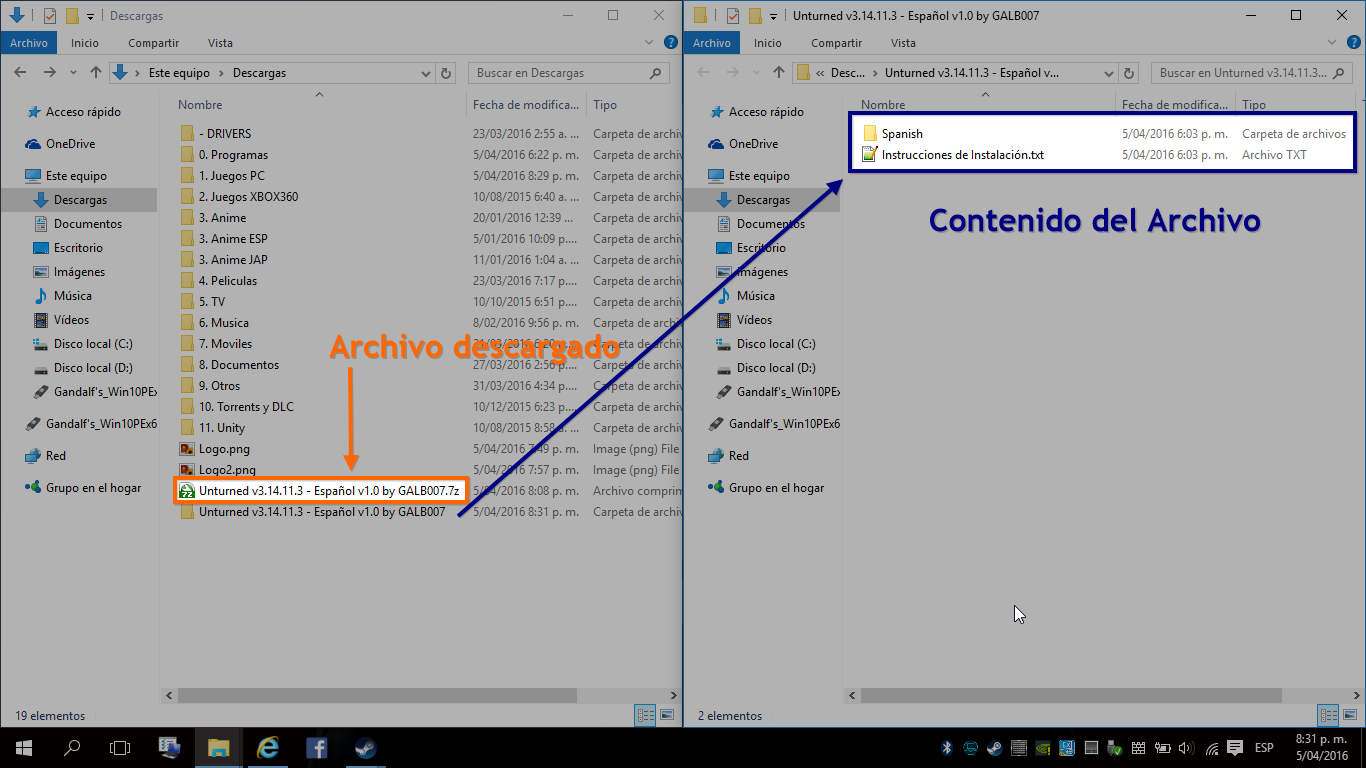Viewport: 1366px width, 768px height.
Task: Open Help in the Descargas window
Action: (672, 42)
